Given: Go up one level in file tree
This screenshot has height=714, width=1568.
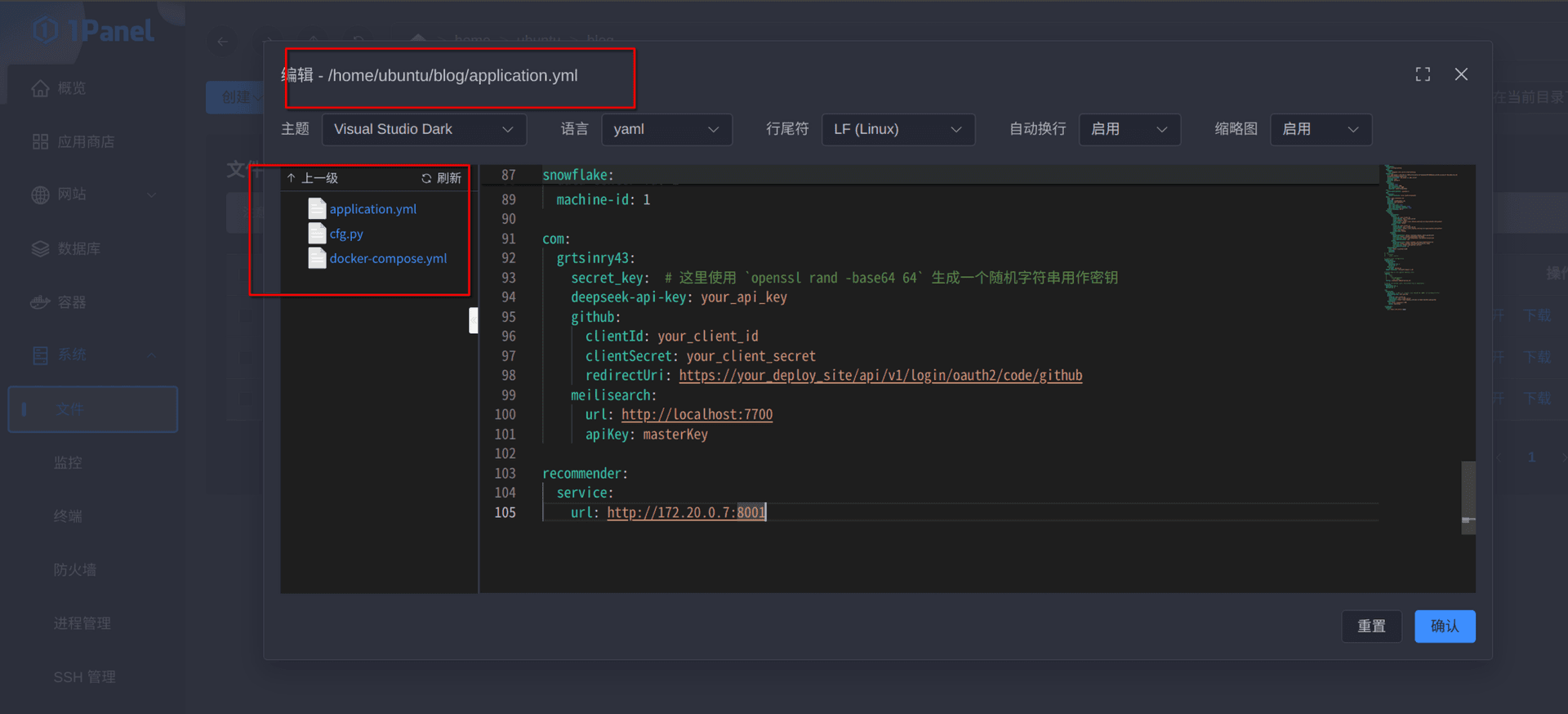Looking at the screenshot, I should point(312,178).
